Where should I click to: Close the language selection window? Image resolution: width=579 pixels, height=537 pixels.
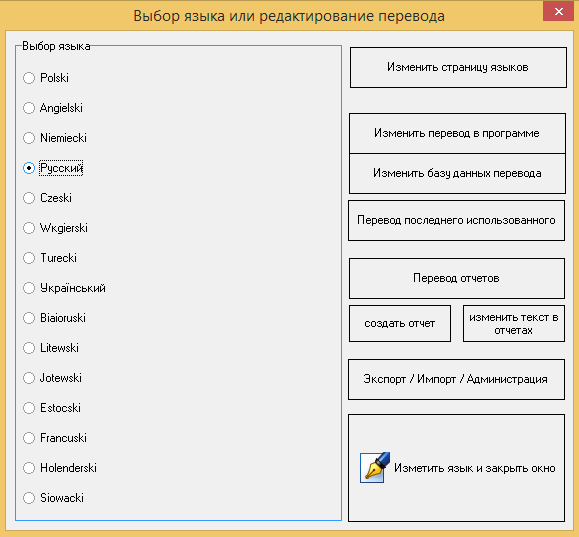click(558, 11)
